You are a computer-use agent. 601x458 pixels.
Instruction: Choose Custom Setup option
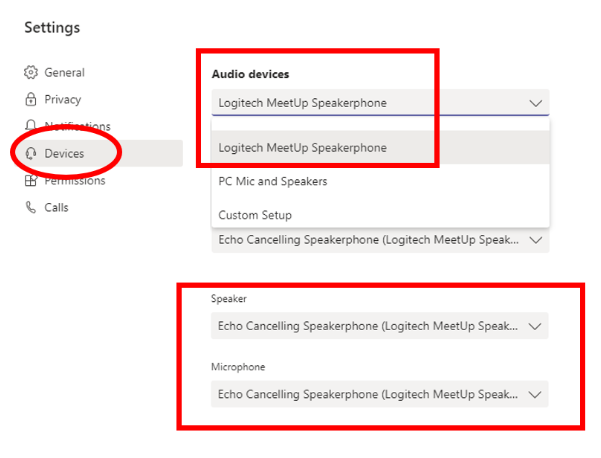pyautogui.click(x=380, y=215)
